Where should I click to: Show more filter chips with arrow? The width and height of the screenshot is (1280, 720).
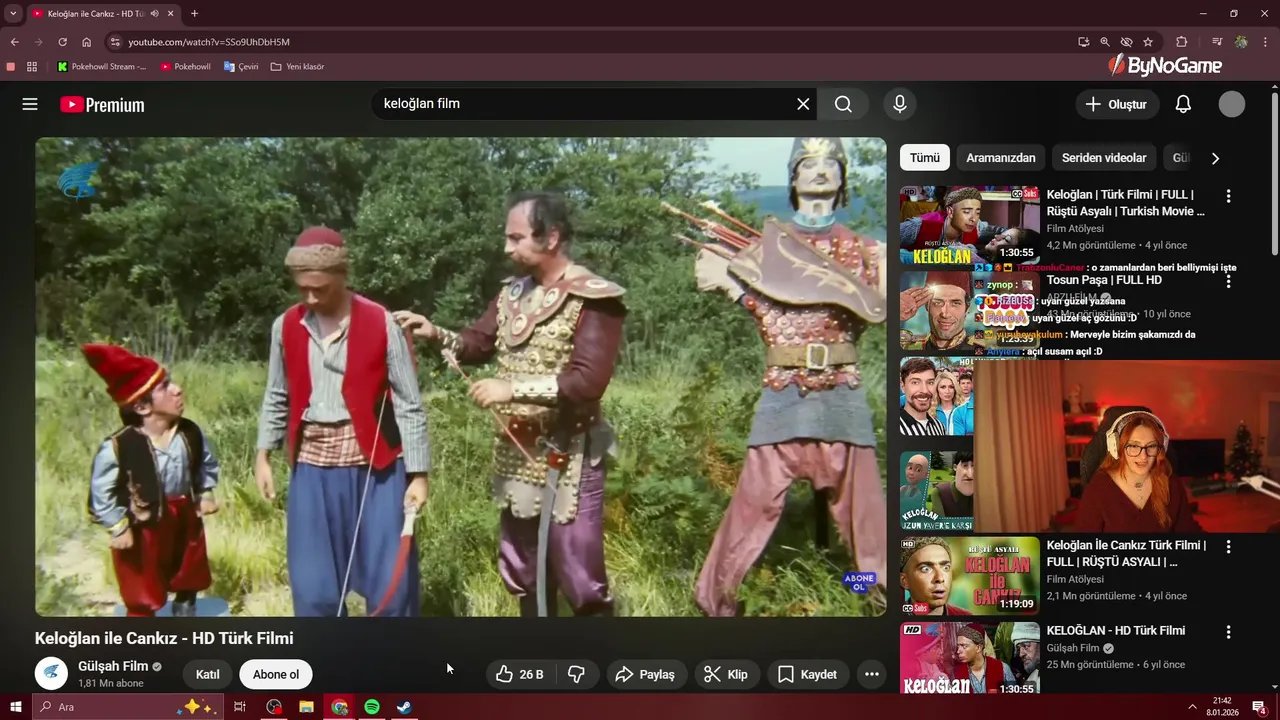pyautogui.click(x=1215, y=158)
